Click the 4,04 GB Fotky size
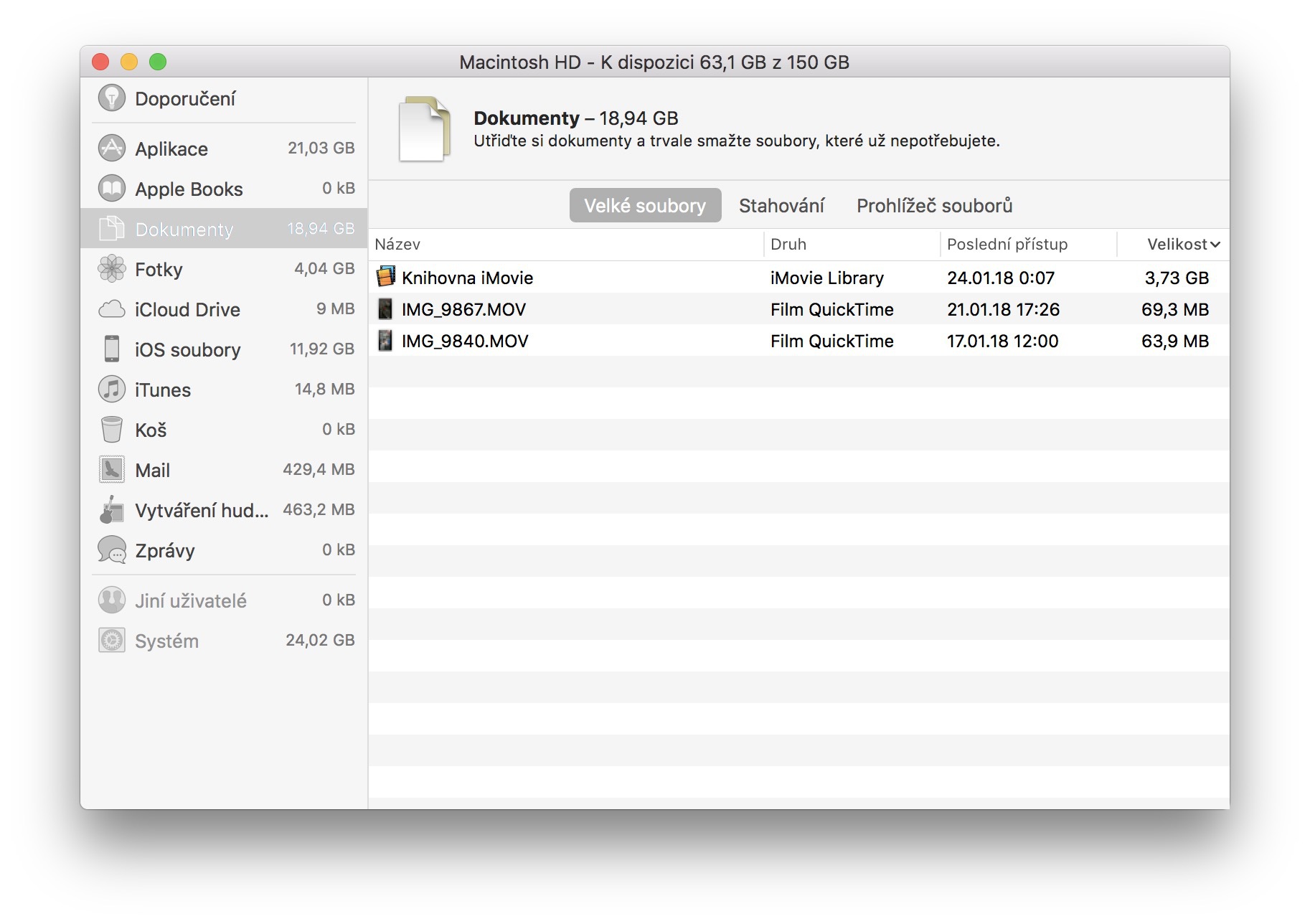Screen dimensions: 1310x924 (x=324, y=268)
